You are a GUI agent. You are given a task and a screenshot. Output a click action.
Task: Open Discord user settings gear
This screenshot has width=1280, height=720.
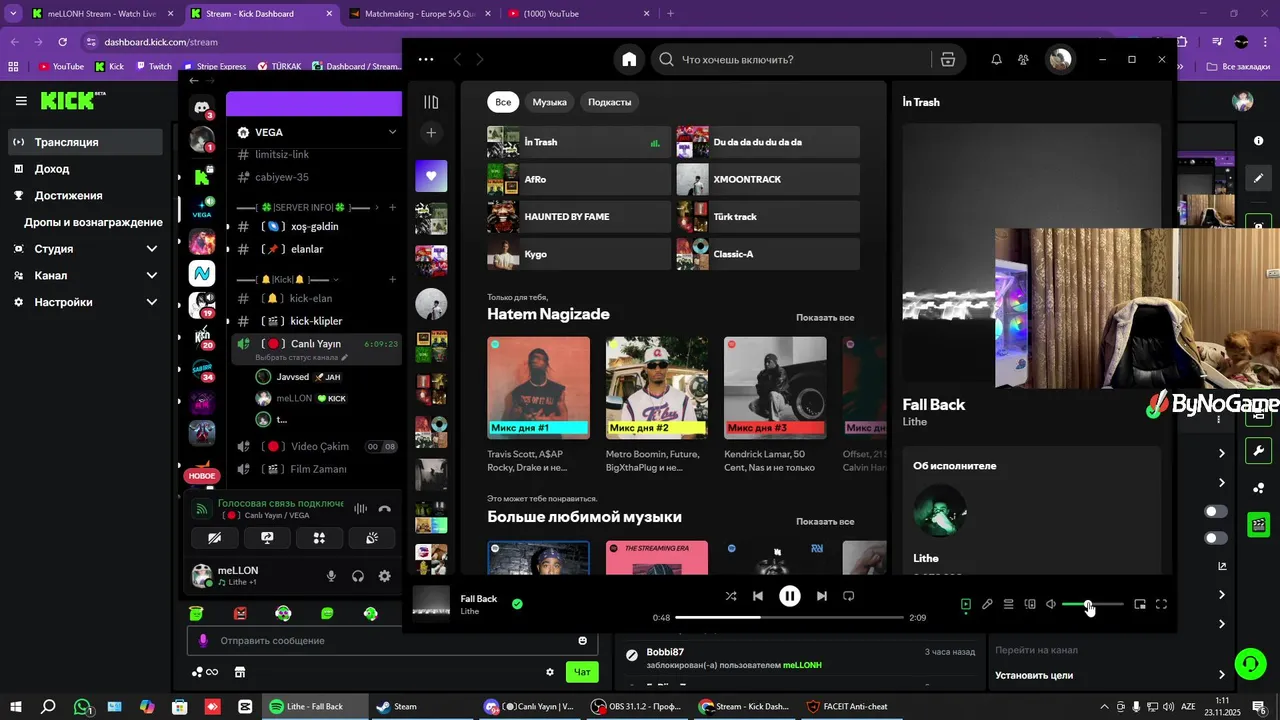pyautogui.click(x=384, y=576)
